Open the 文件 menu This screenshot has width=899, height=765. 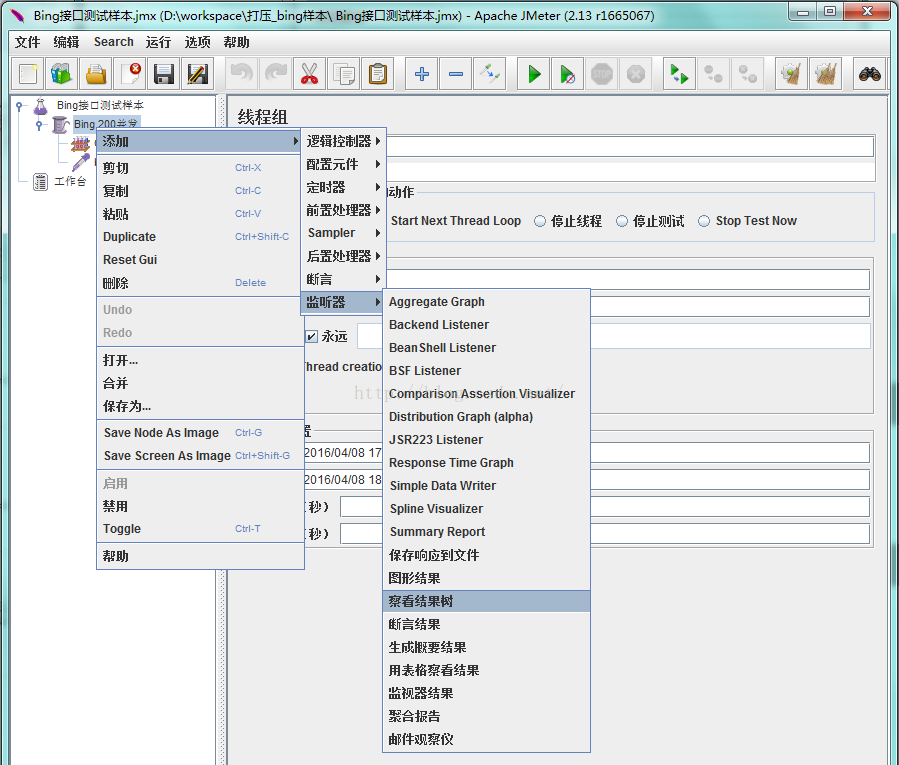(x=27, y=42)
